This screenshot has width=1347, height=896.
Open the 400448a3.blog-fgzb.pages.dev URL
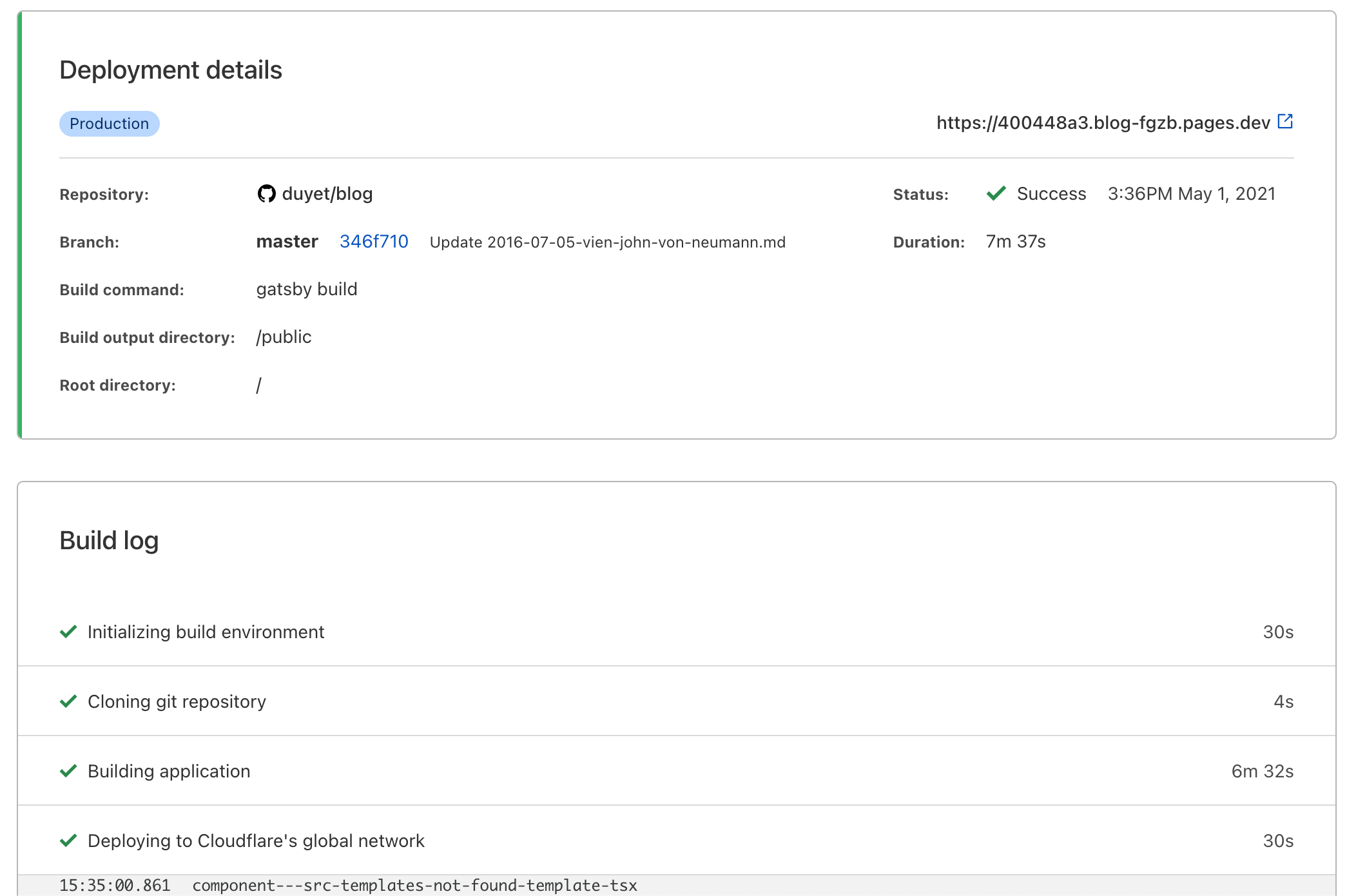click(1103, 122)
